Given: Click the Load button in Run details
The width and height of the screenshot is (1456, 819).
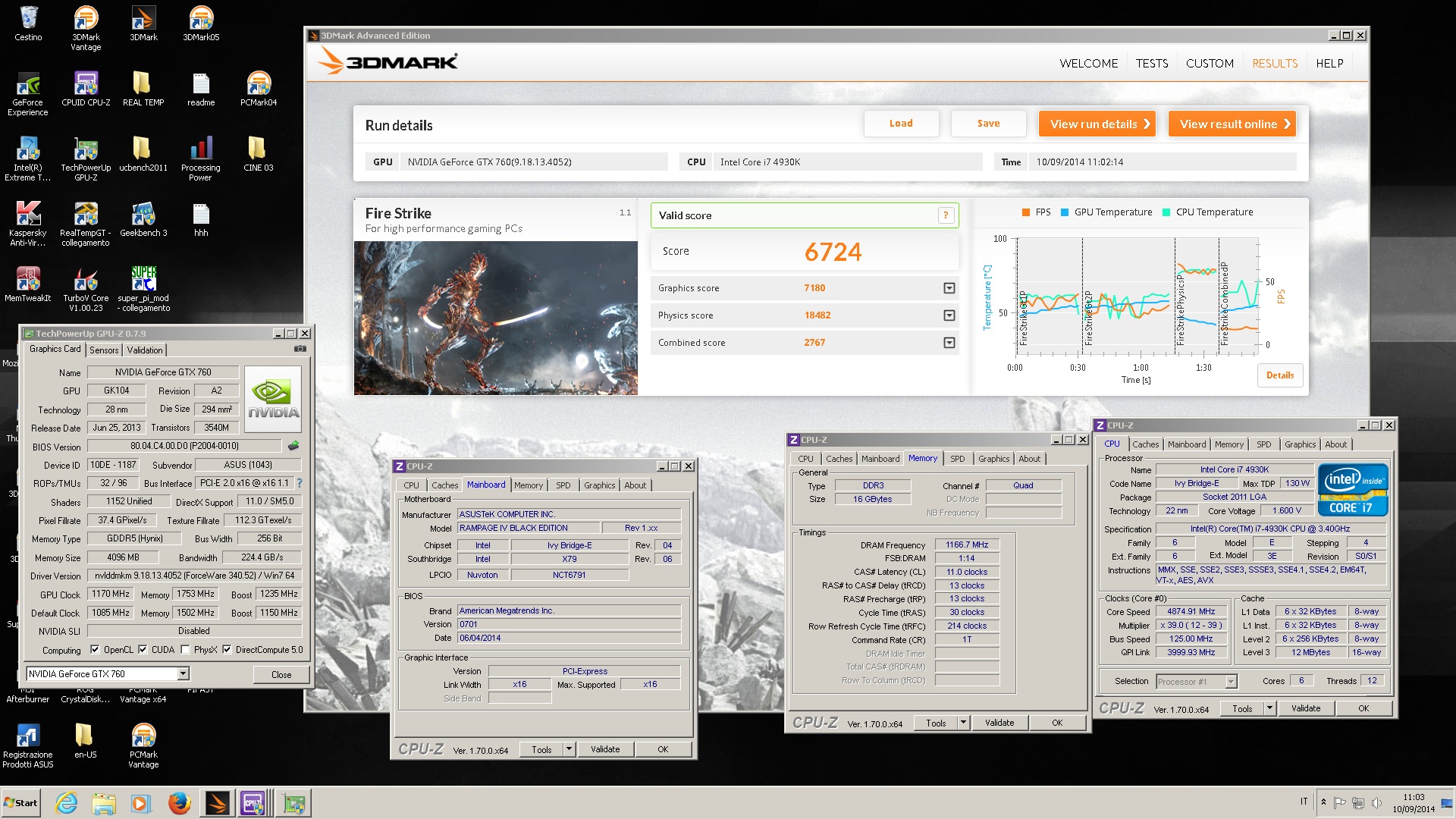Looking at the screenshot, I should pyautogui.click(x=901, y=124).
